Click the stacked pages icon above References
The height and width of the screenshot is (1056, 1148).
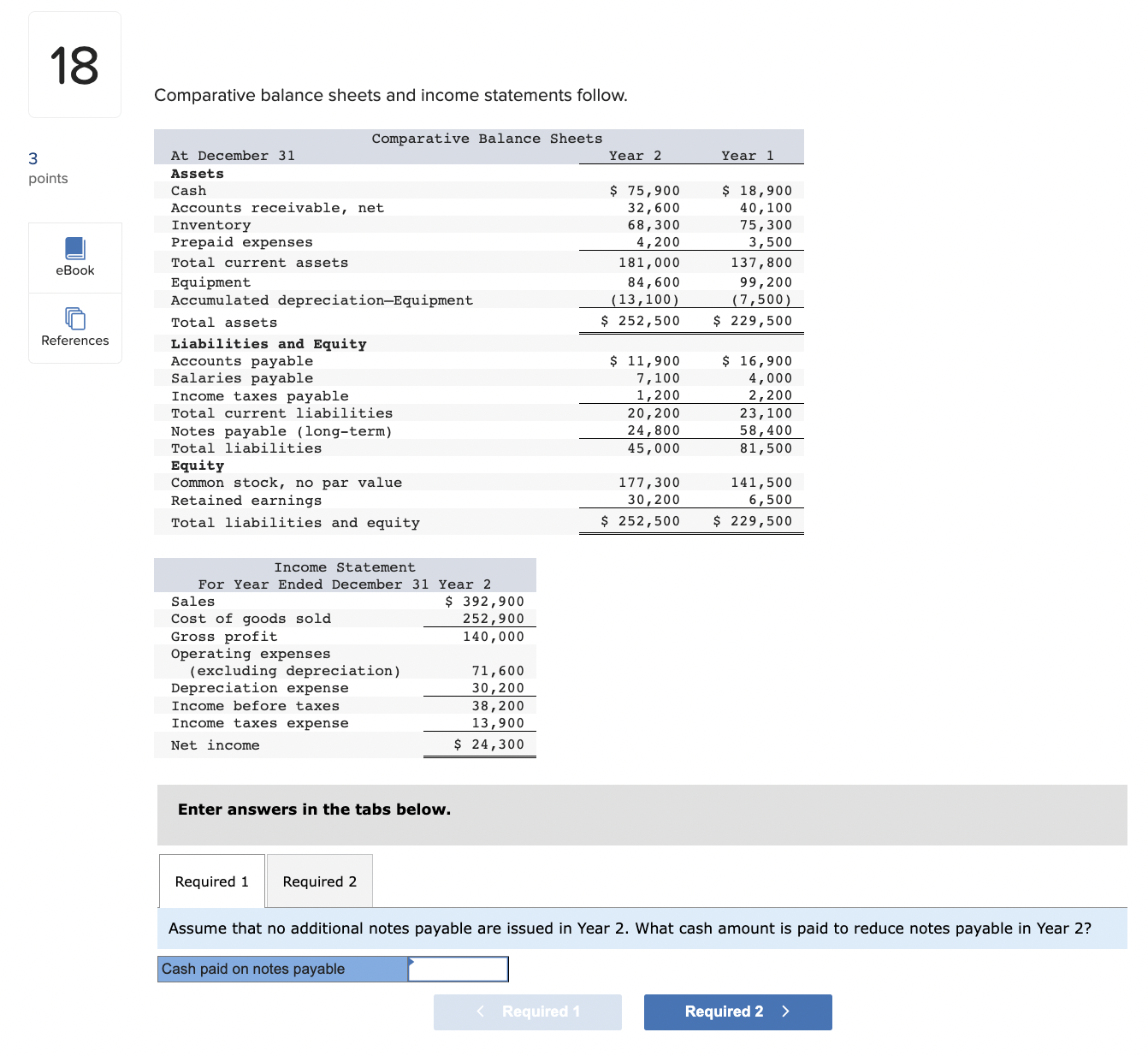74,317
